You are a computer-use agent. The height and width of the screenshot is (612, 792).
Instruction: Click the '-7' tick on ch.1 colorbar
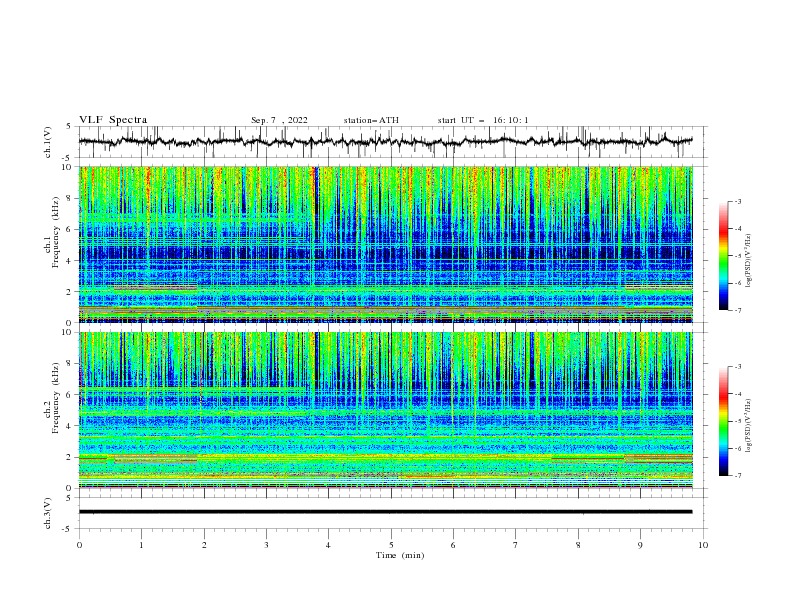point(738,310)
